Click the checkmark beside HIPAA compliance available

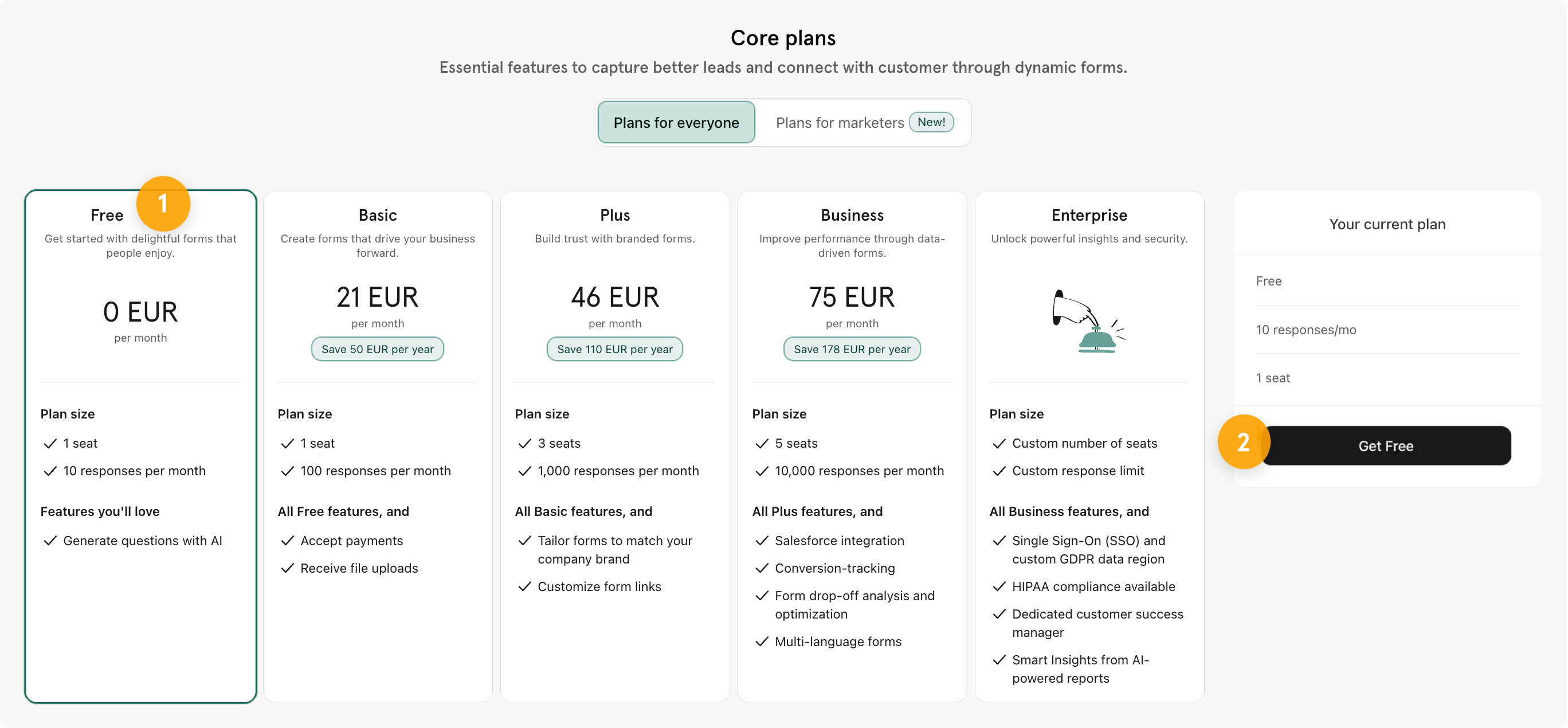pos(999,586)
